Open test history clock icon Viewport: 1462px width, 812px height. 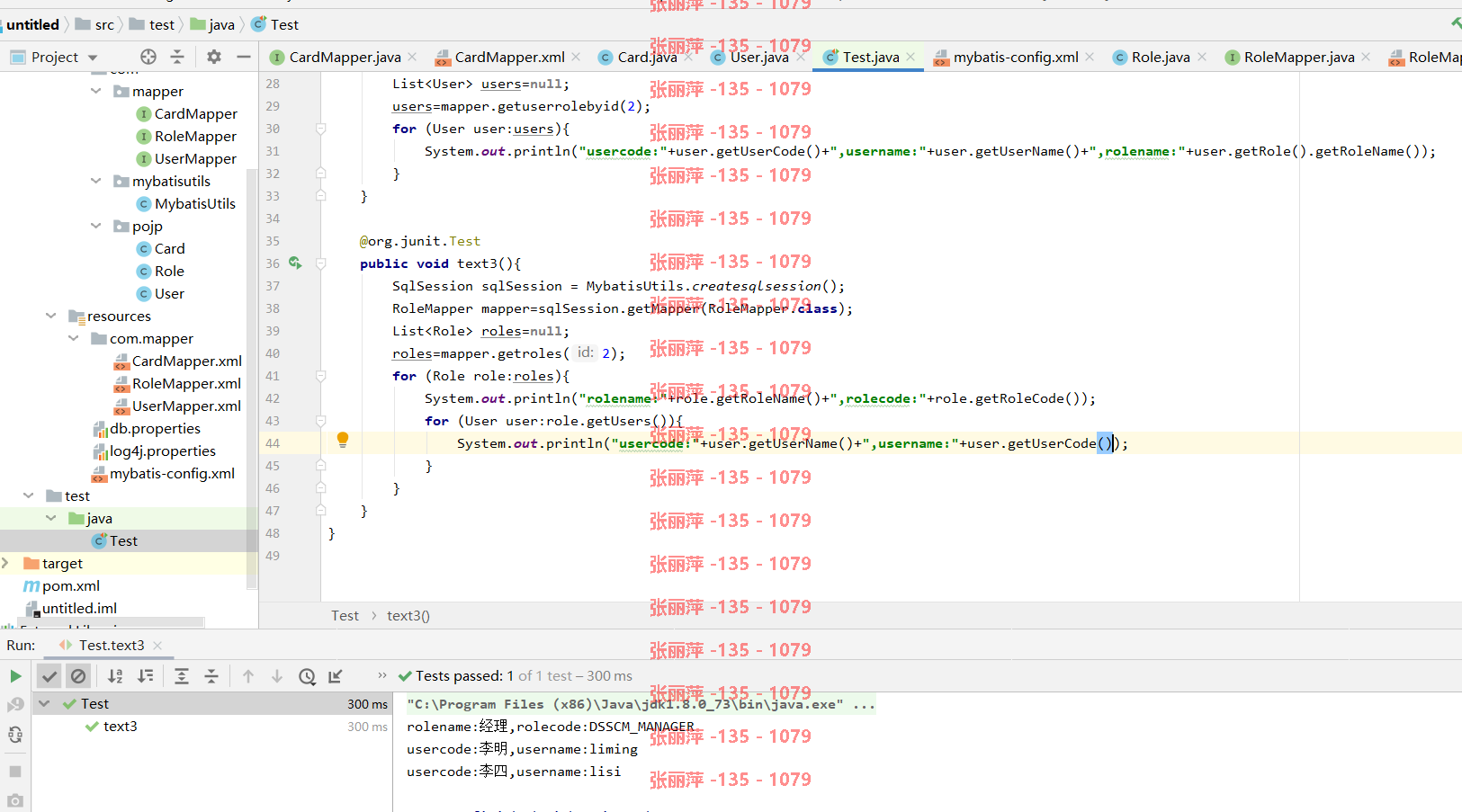(307, 676)
